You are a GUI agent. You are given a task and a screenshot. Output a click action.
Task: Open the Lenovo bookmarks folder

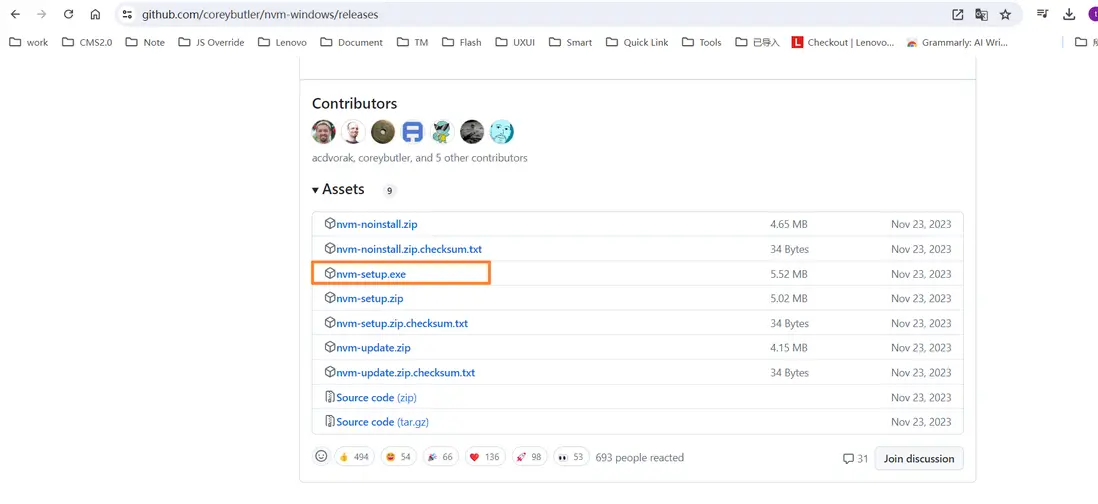(282, 42)
